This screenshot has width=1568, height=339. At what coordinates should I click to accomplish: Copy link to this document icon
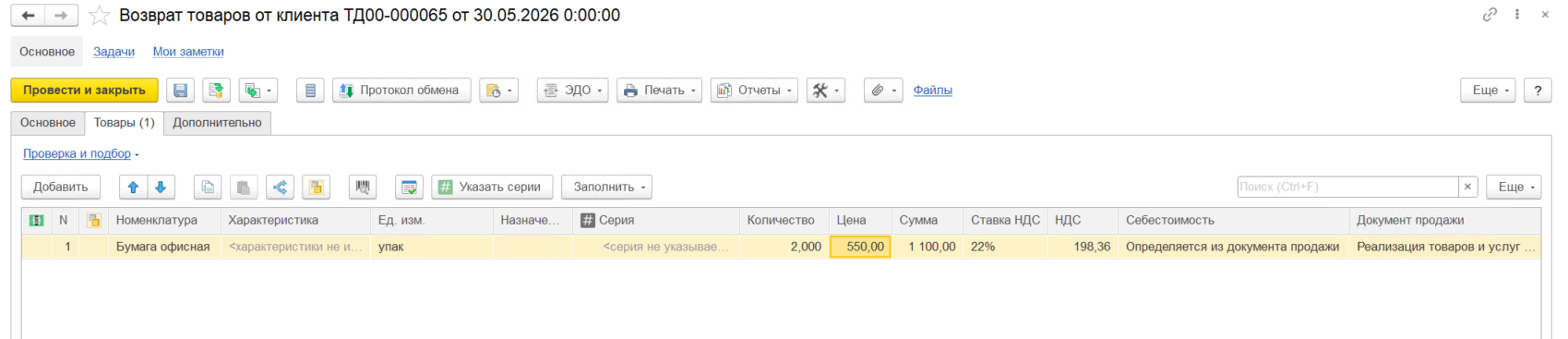[1490, 15]
